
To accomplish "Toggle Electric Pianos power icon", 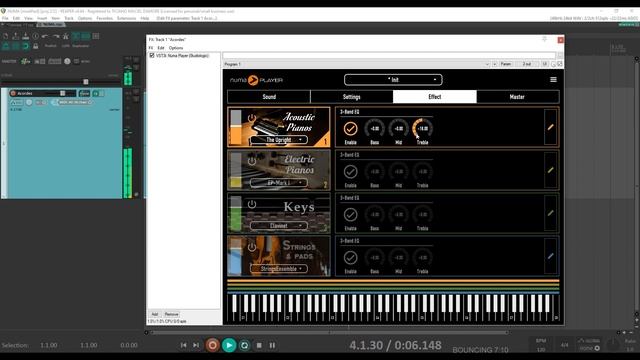I will (x=252, y=161).
